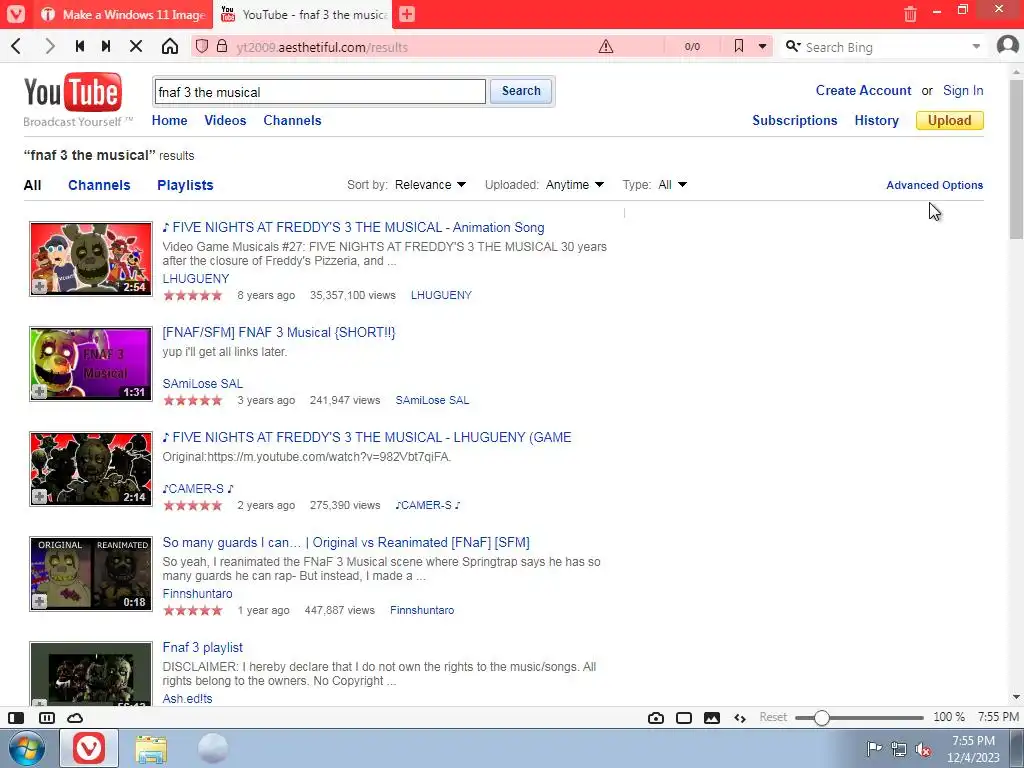Open the browser profile avatar icon
The image size is (1024, 768).
click(x=1008, y=46)
